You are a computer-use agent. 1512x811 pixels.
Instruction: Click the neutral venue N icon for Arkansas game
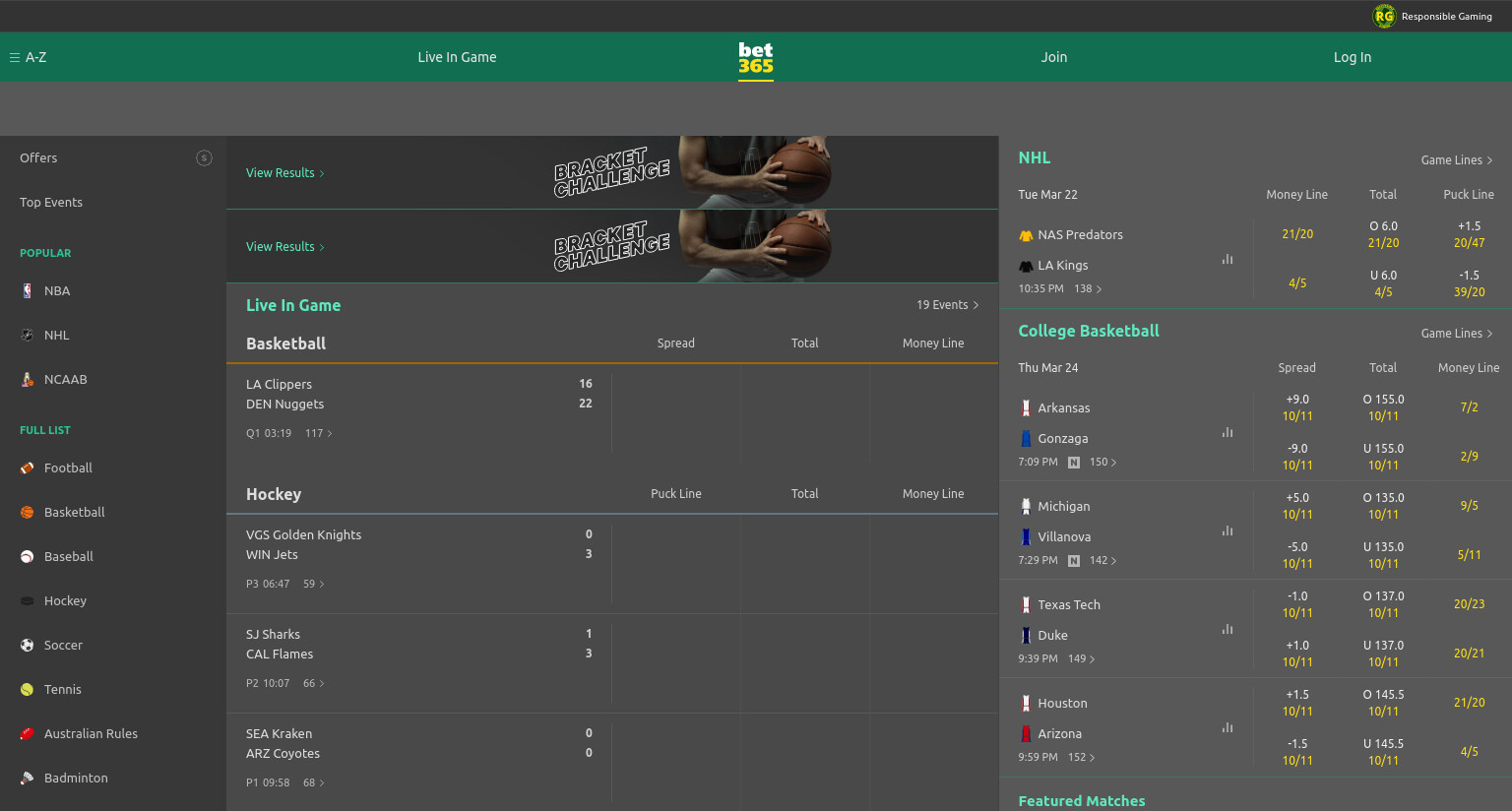1074,462
